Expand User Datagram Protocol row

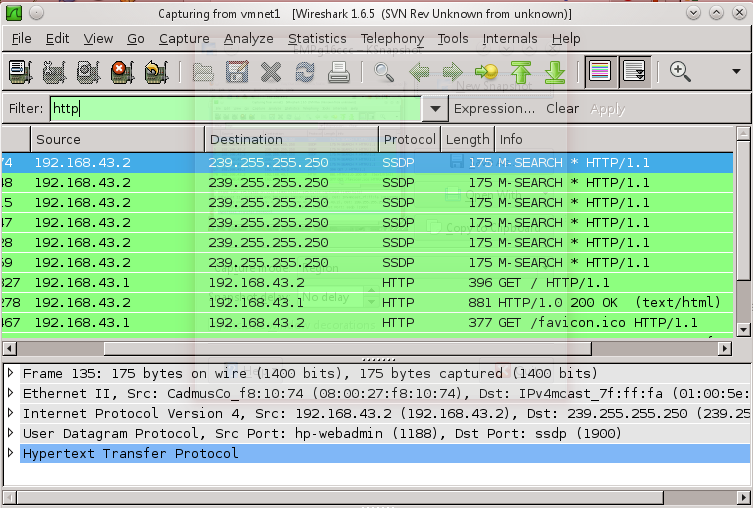pyautogui.click(x=11, y=433)
